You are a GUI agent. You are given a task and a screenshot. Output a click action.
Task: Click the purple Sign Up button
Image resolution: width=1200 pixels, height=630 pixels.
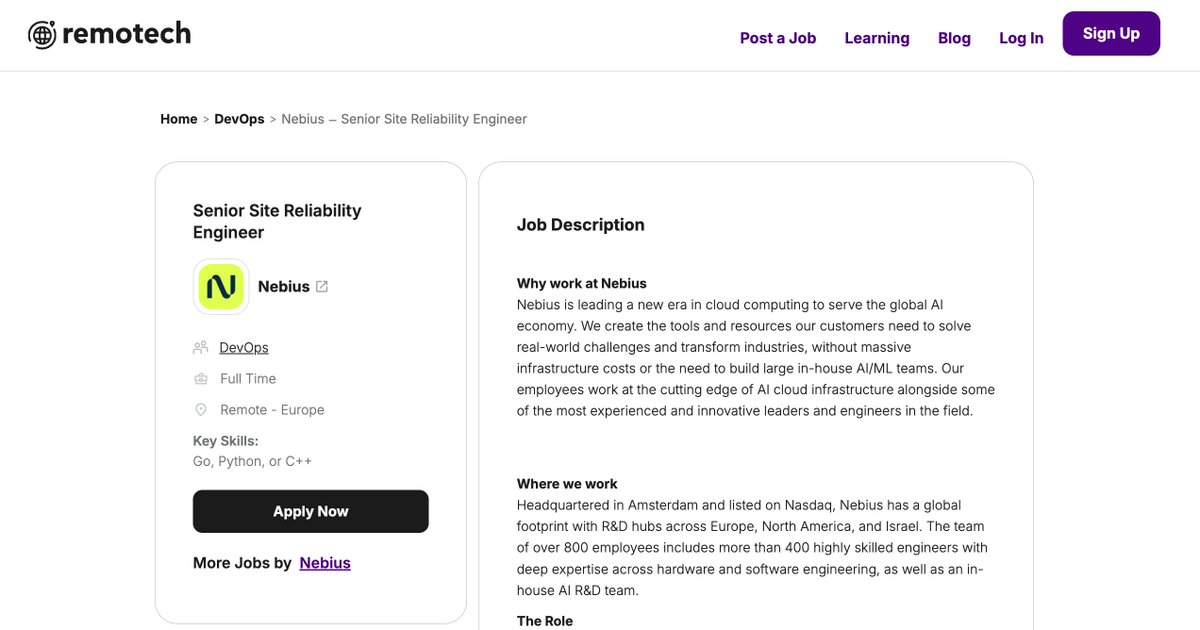pos(1111,34)
